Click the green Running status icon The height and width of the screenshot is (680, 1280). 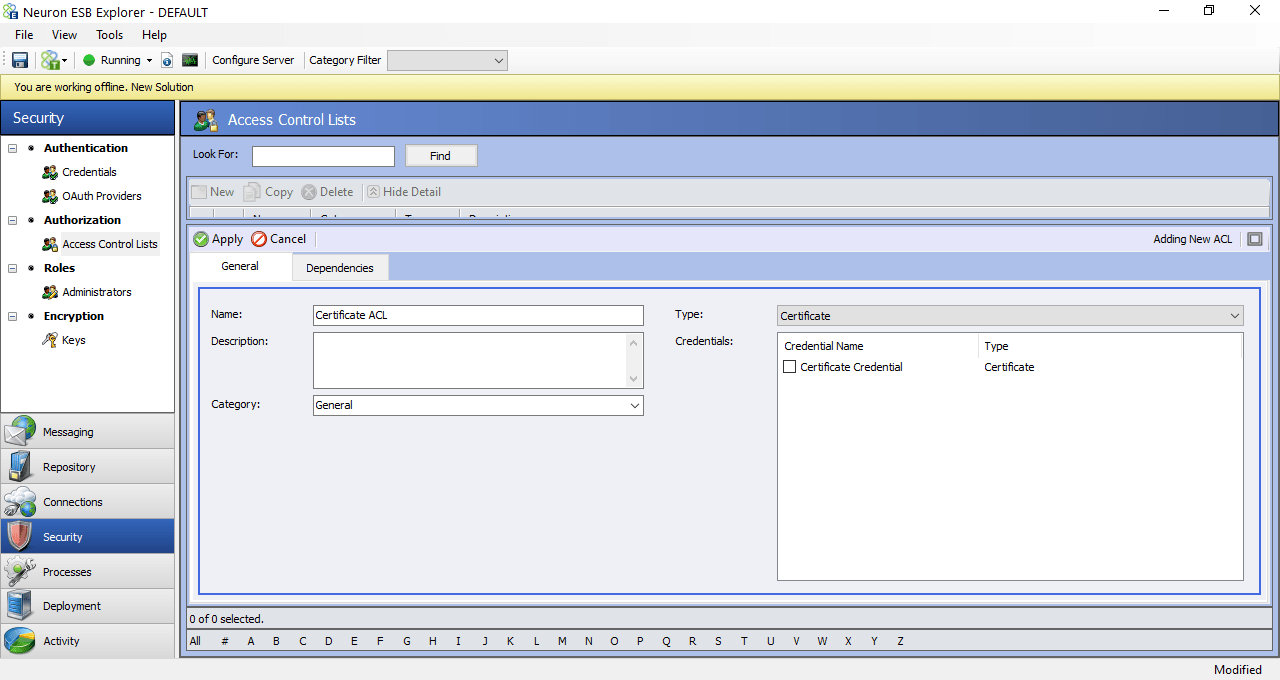click(89, 60)
